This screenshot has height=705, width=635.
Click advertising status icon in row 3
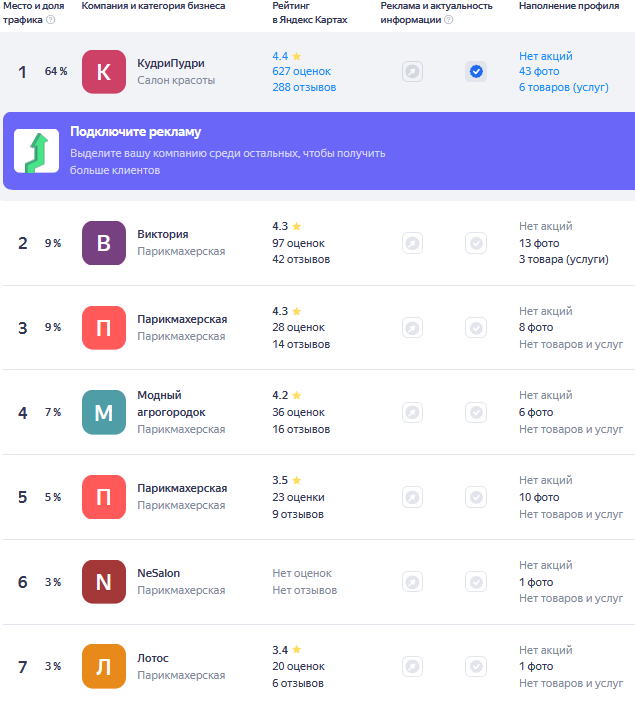tap(412, 328)
